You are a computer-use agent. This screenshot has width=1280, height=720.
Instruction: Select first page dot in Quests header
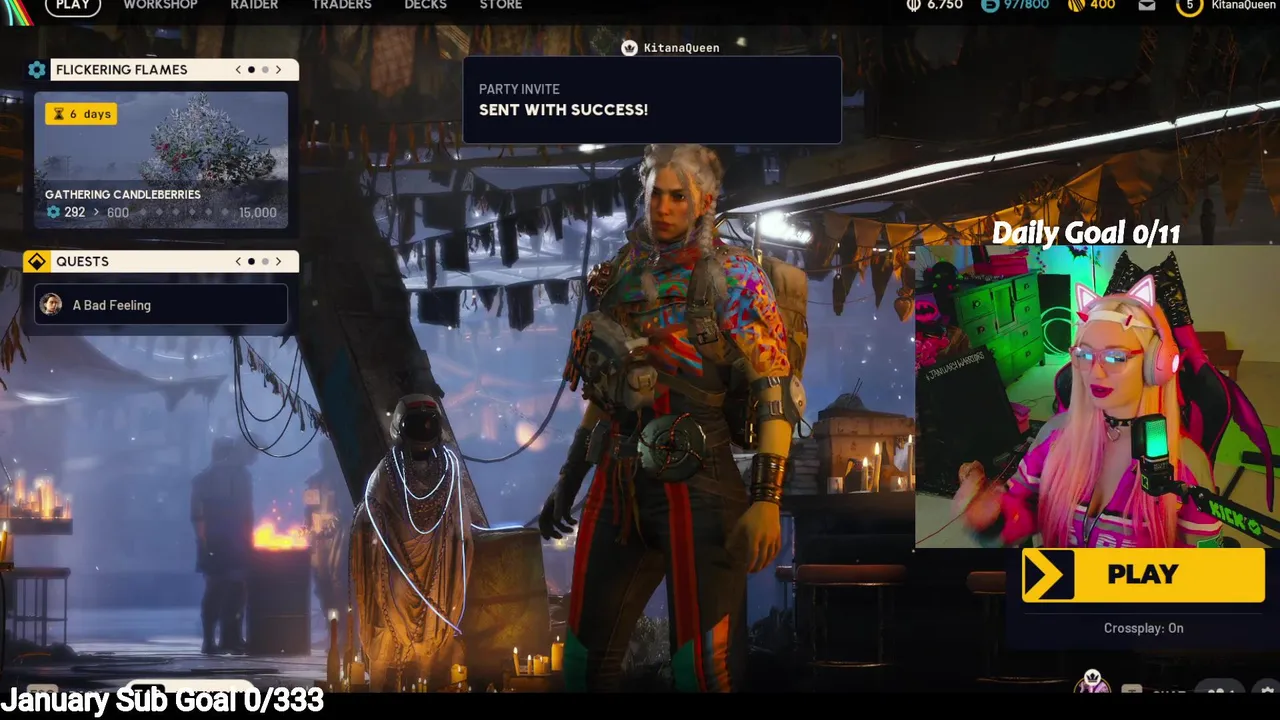[251, 262]
